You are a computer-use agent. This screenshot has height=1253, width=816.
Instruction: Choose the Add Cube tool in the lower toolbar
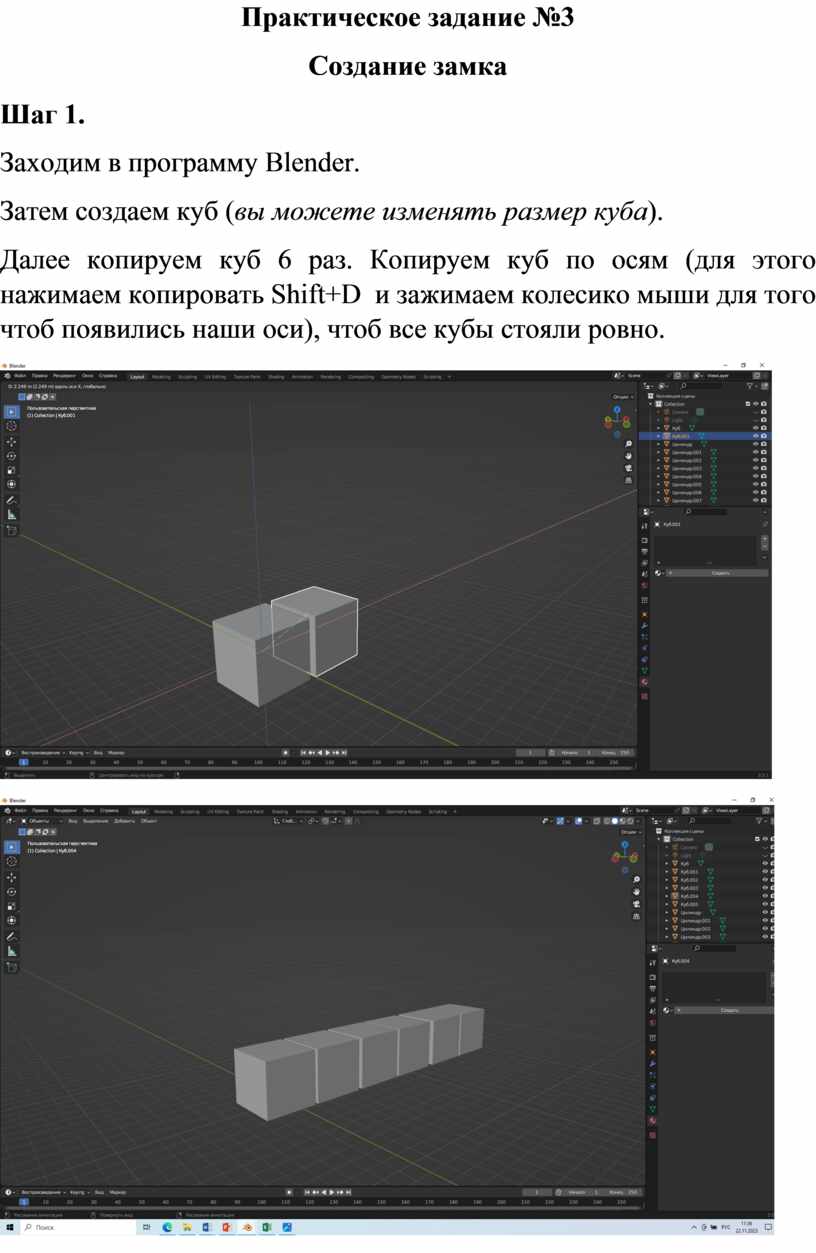[x=11, y=966]
